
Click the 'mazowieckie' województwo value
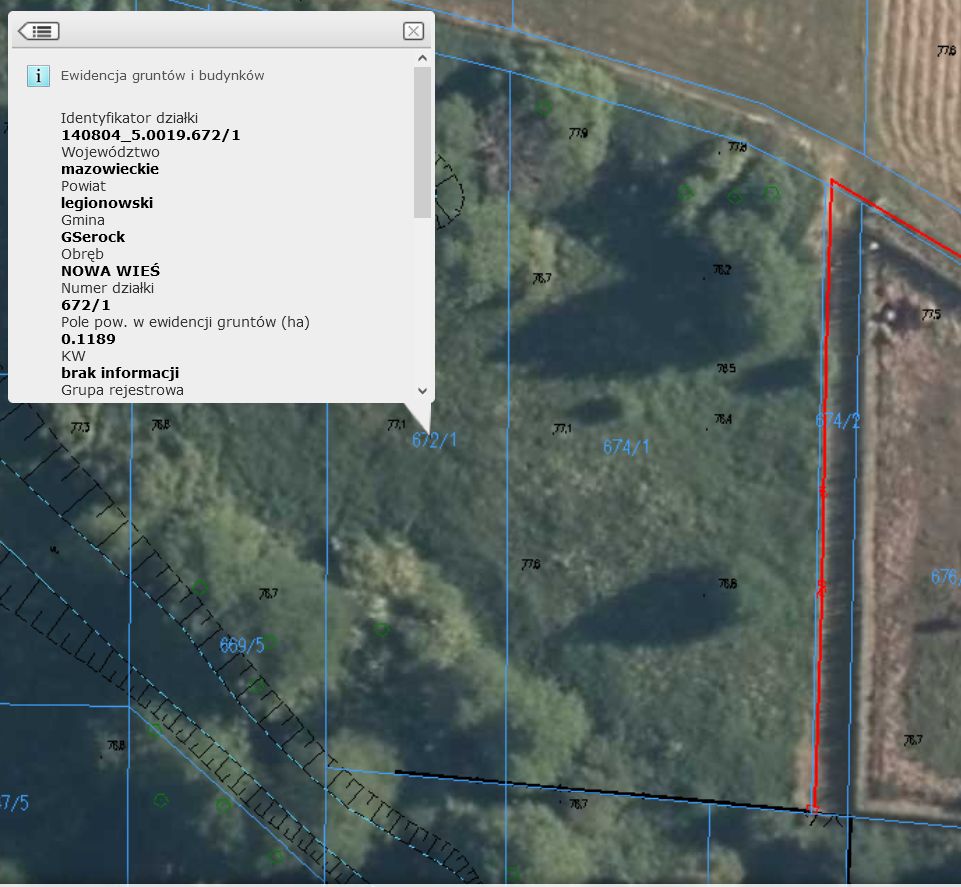pos(110,169)
